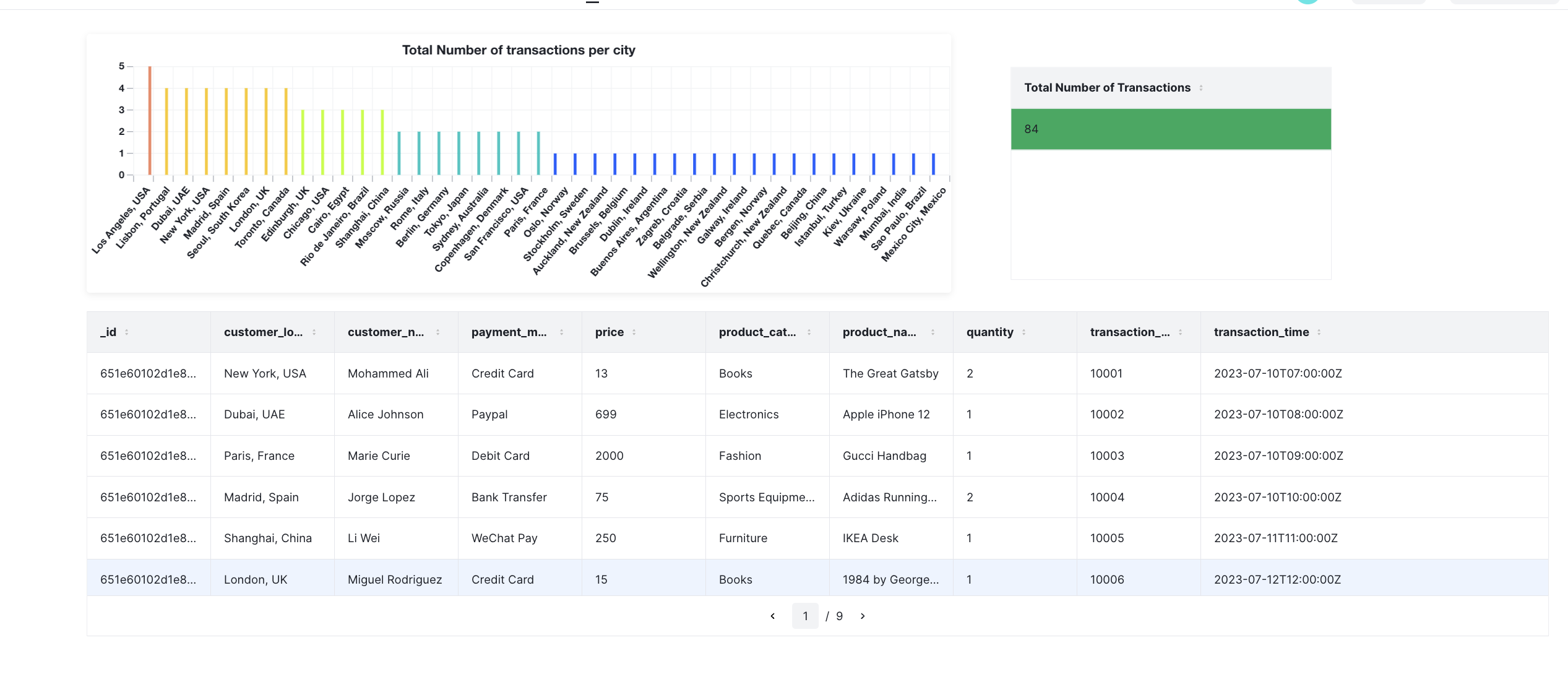Select the London, UK row by Miguel Rodriguez
Viewport: 1568px width, 687px height.
click(x=255, y=579)
